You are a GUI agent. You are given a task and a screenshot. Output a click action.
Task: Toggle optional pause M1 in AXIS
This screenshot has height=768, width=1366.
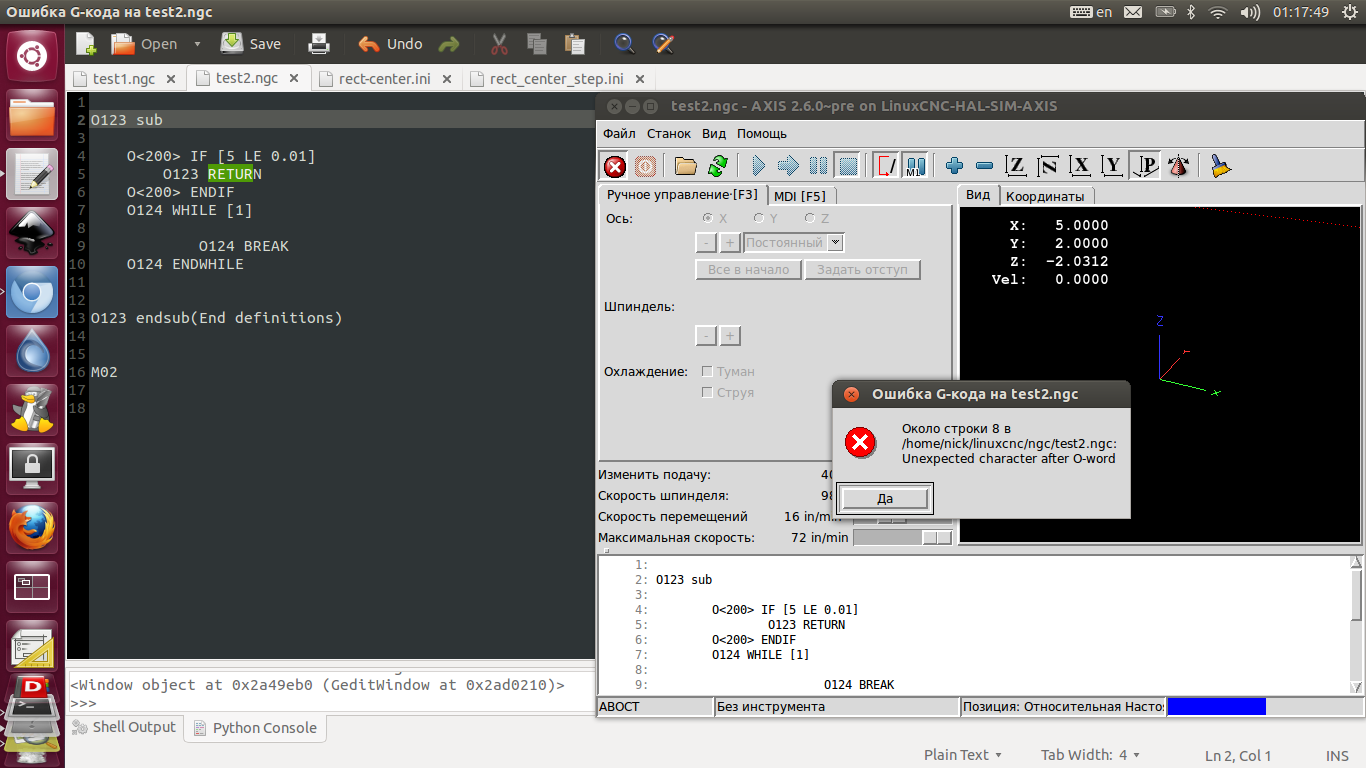915,166
